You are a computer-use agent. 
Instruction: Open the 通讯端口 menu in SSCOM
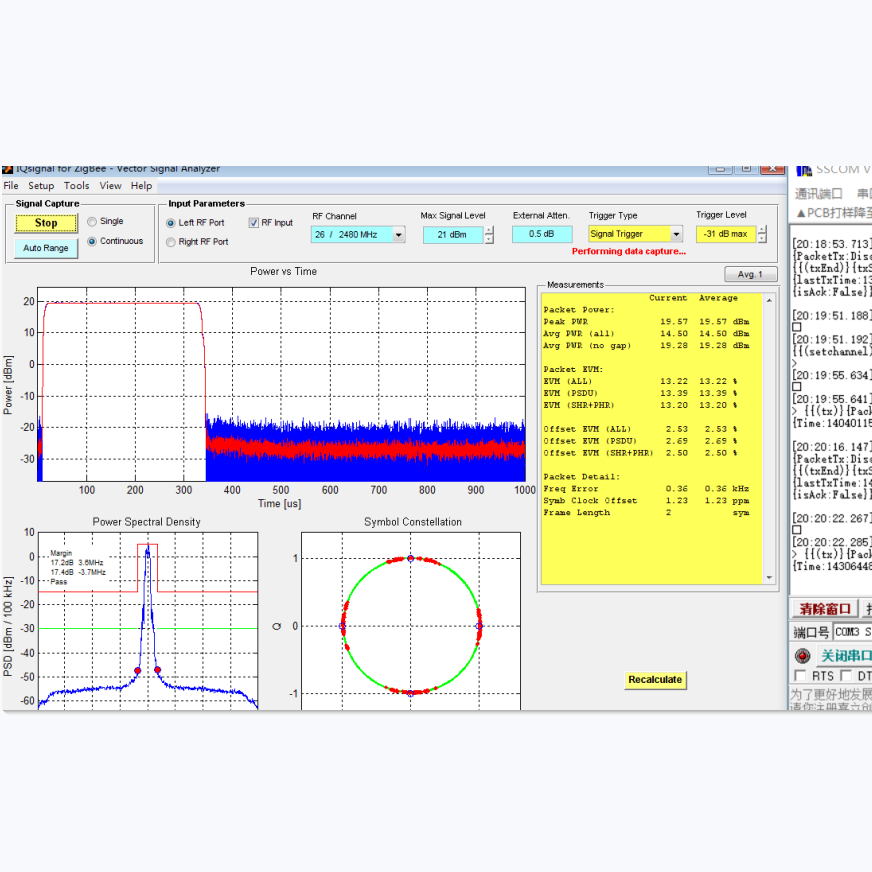click(x=818, y=194)
